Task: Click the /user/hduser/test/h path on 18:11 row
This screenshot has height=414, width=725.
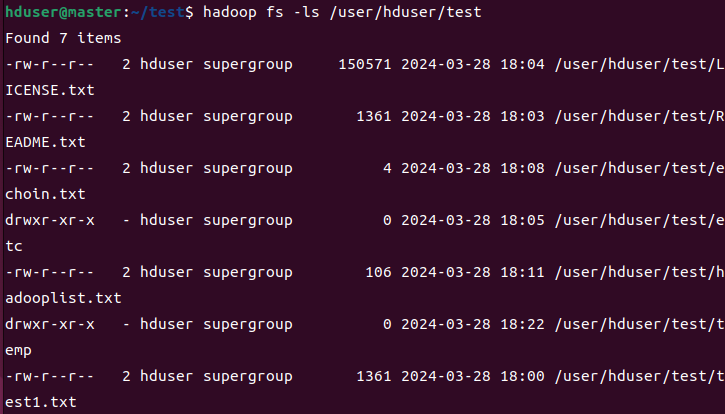Action: click(639, 272)
